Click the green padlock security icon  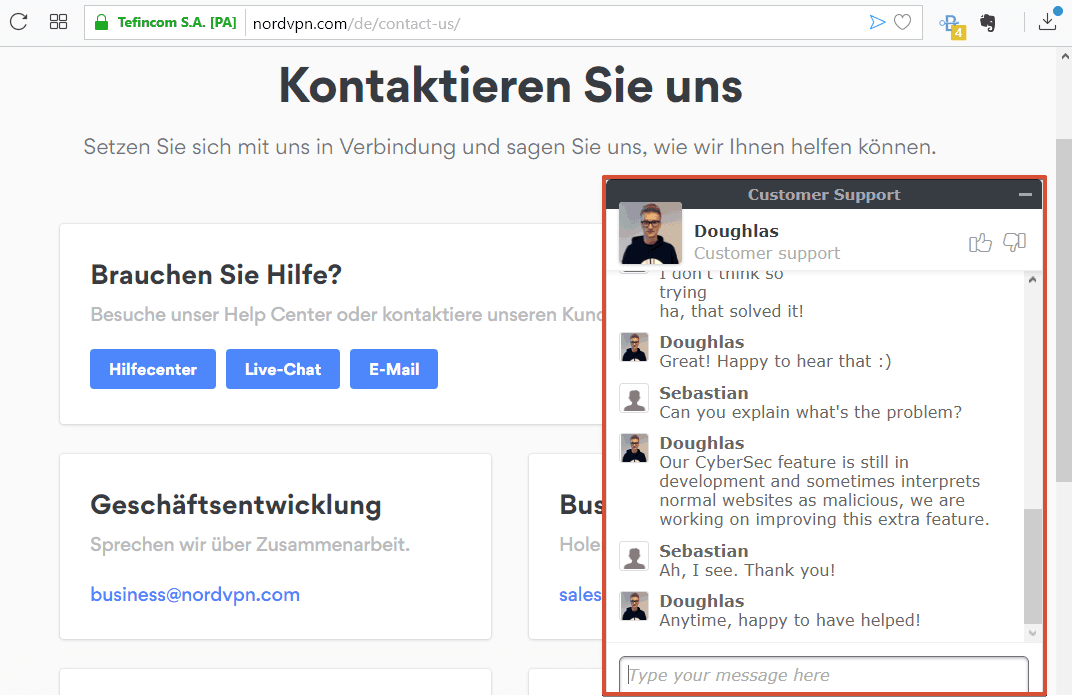click(x=101, y=23)
